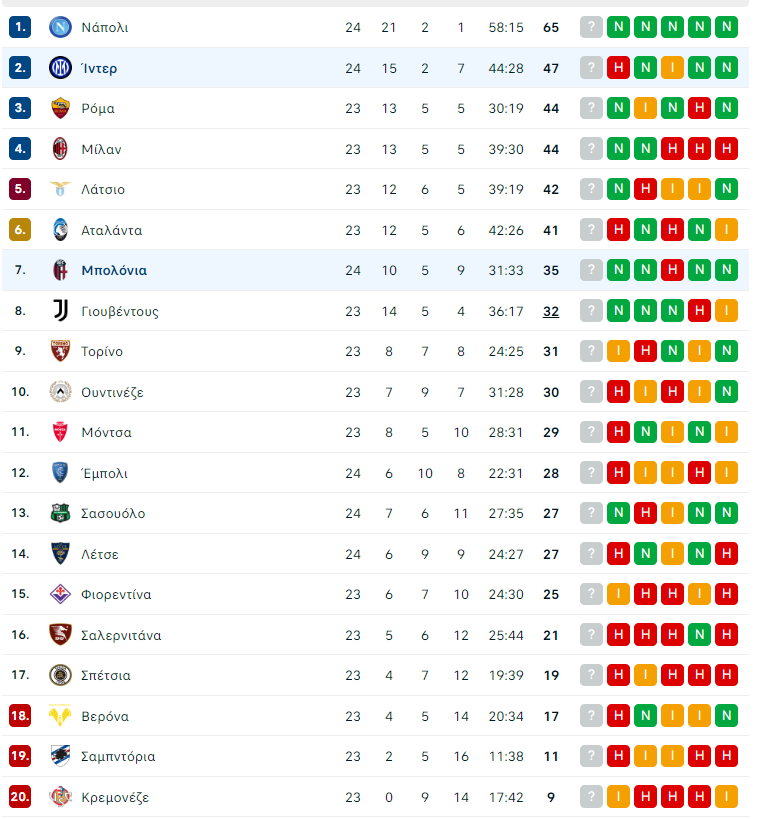The width and height of the screenshot is (763, 819).
Task: Click Atalanta's orange I form badge
Action: coord(726,230)
